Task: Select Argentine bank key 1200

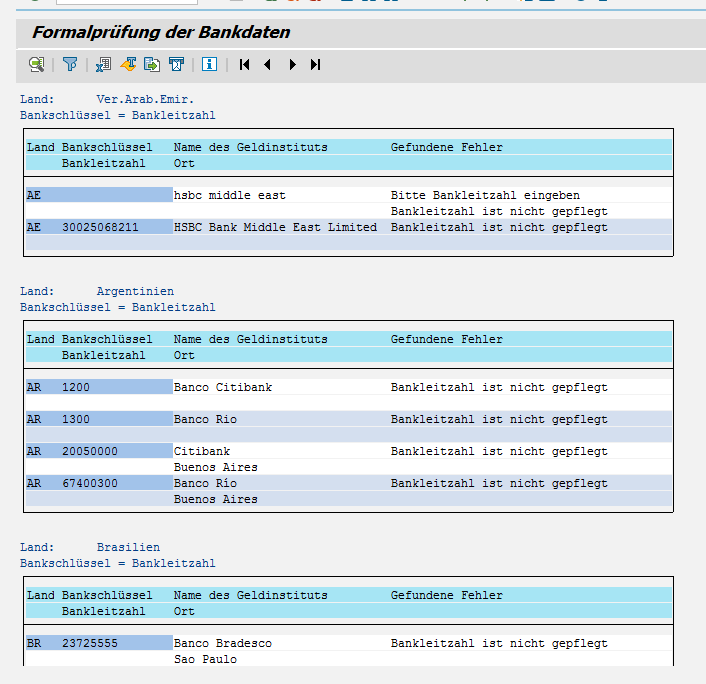Action: (76, 387)
